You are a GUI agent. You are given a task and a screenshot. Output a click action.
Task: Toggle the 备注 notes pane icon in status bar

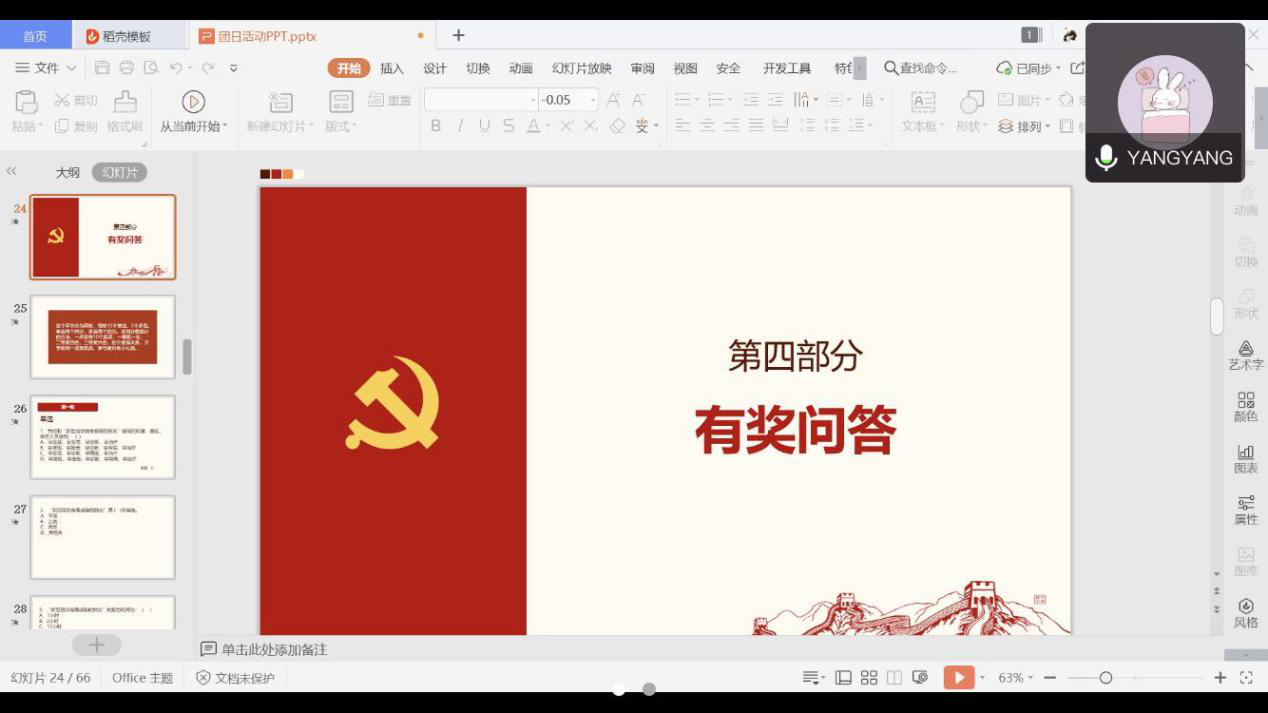click(811, 678)
